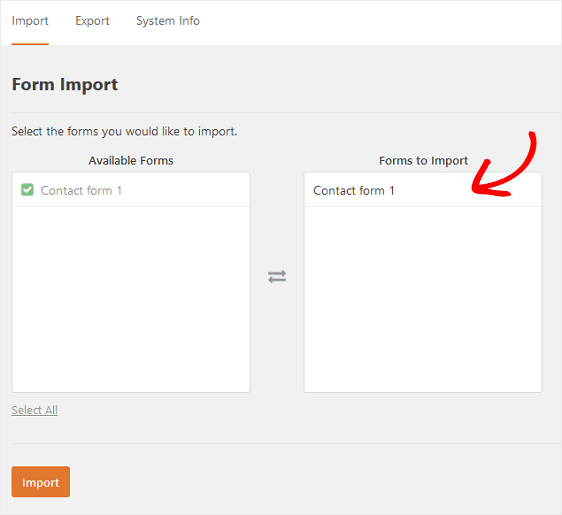Open the System Info tab
Screen dimensions: 562x515
[x=168, y=21]
